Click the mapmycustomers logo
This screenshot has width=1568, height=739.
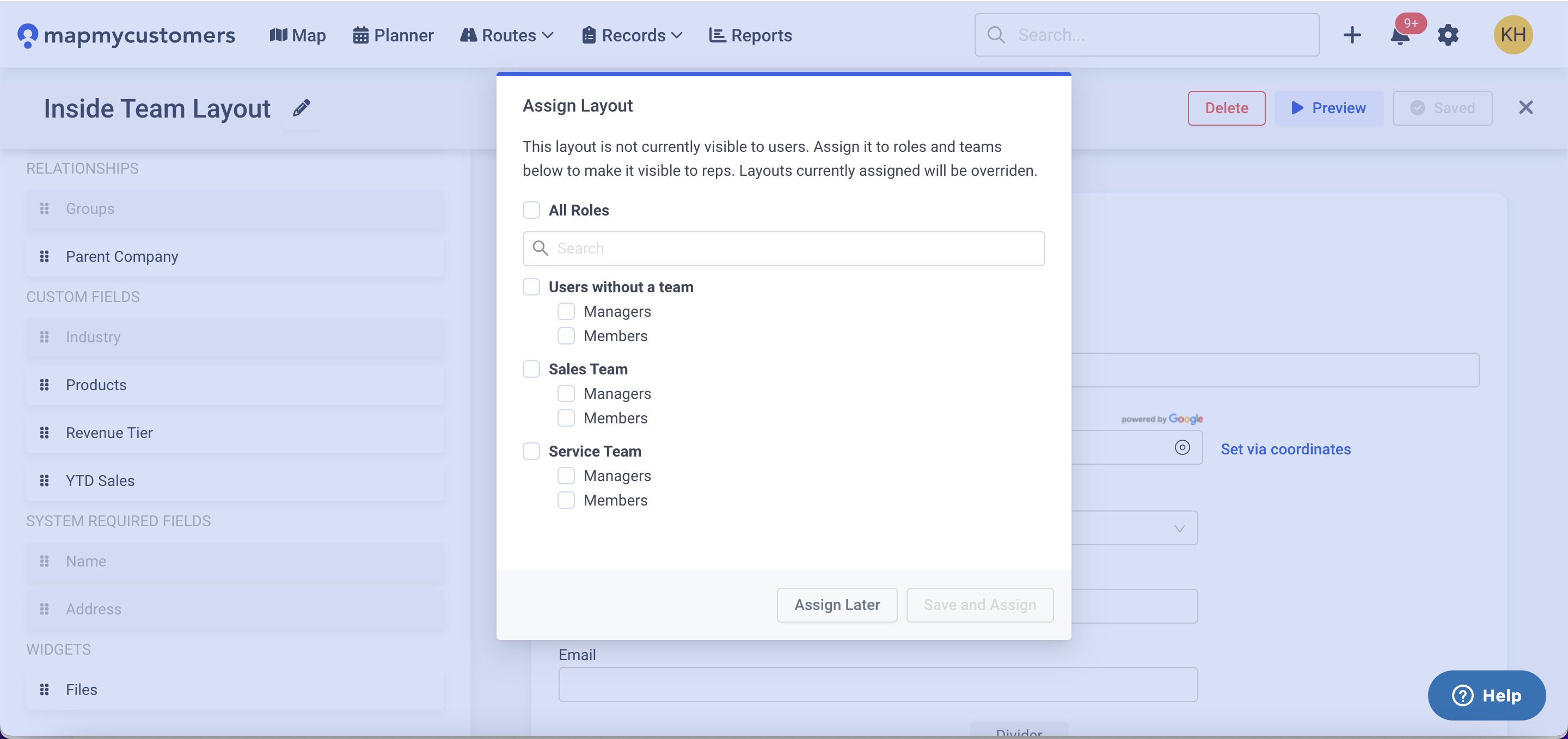[x=126, y=35]
